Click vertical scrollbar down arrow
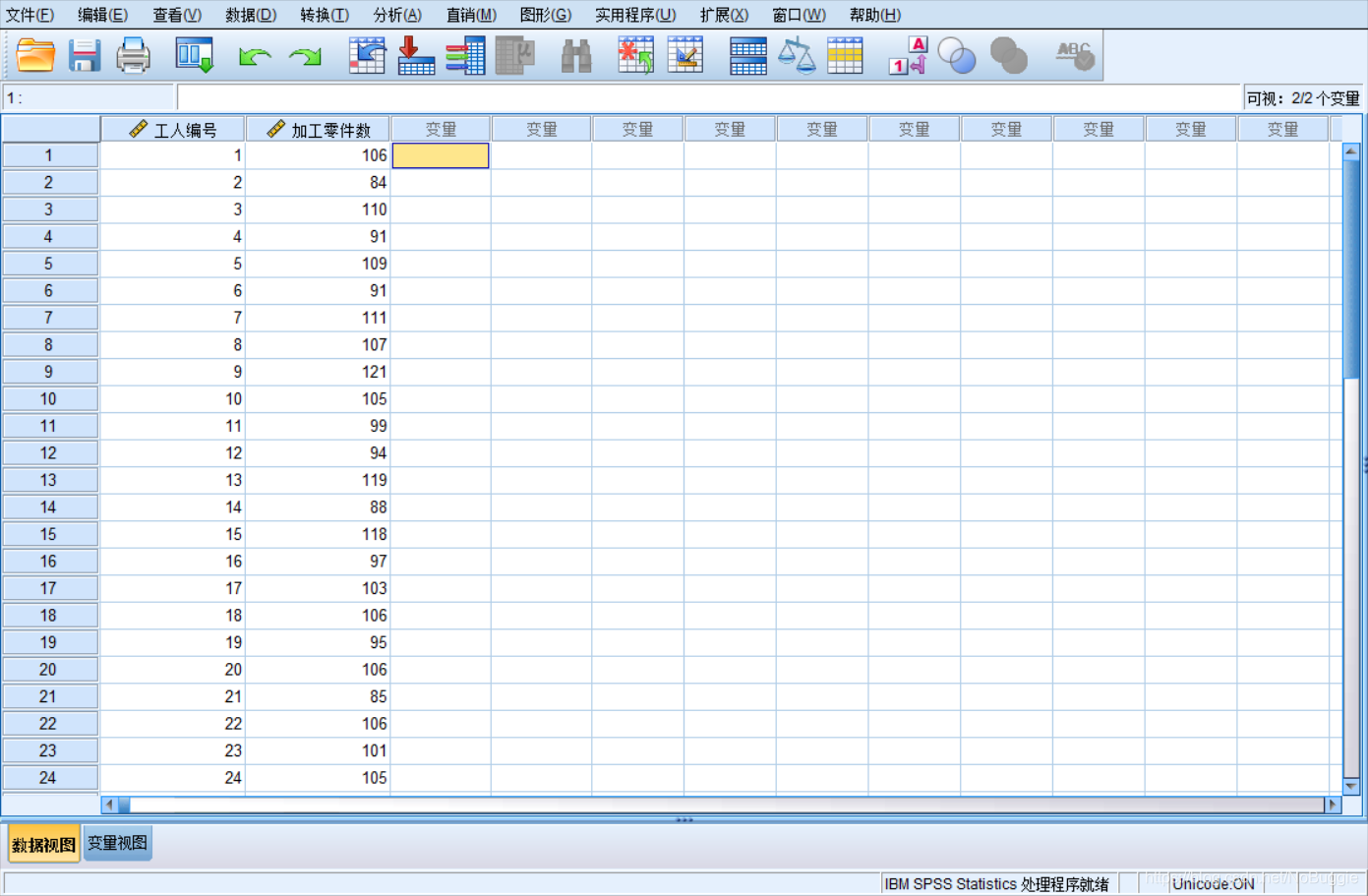The height and width of the screenshot is (896, 1368). tap(1351, 786)
